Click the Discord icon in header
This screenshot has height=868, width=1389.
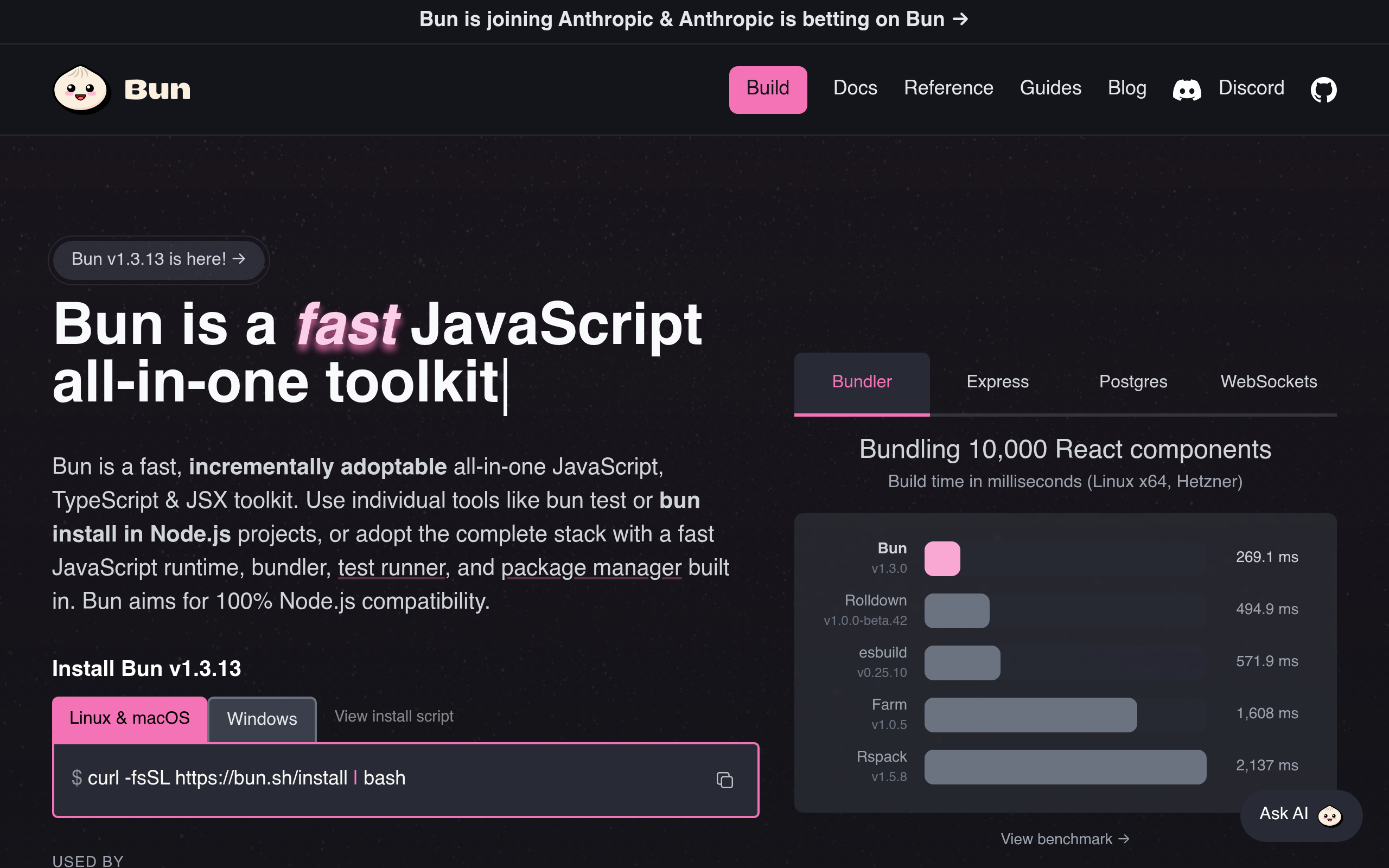click(x=1187, y=90)
